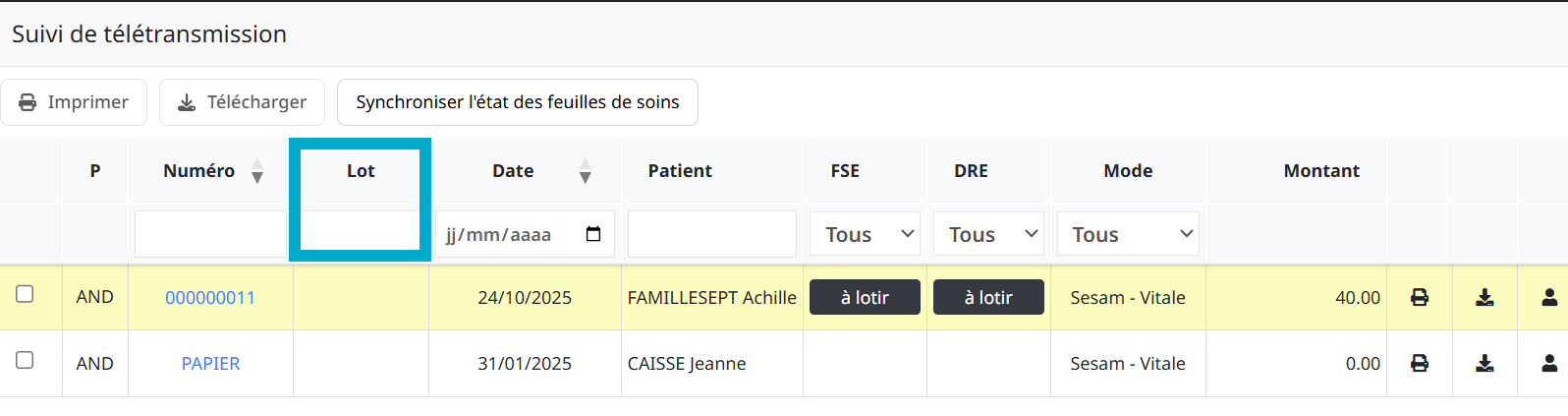Open the 000000011 invoice link
Viewport: 1568px width, 416px height.
[210, 298]
